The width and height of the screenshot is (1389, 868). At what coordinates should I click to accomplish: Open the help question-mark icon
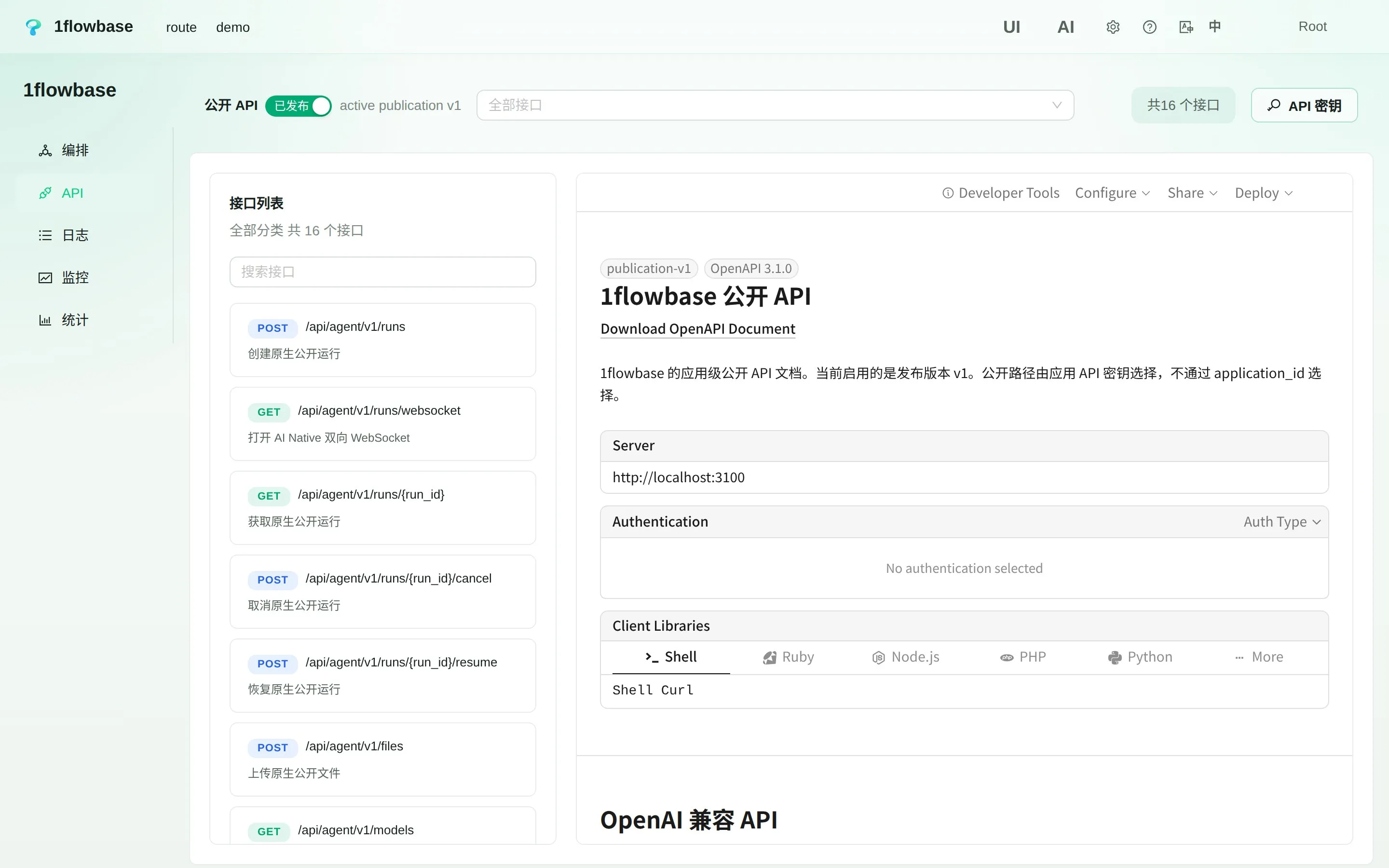[x=1150, y=27]
